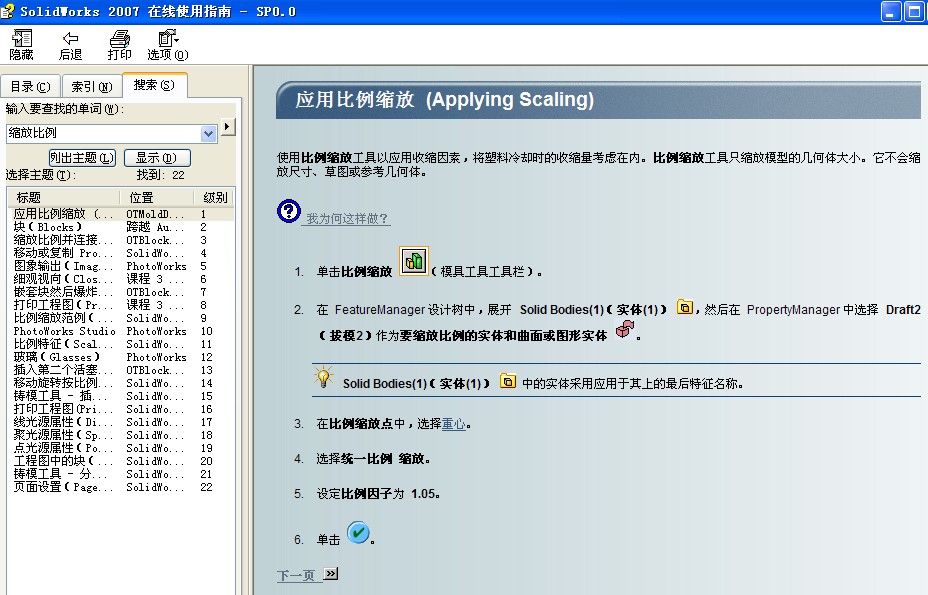Click the SolidWorks help title bar icon
The height and width of the screenshot is (595, 928).
[x=8, y=11]
